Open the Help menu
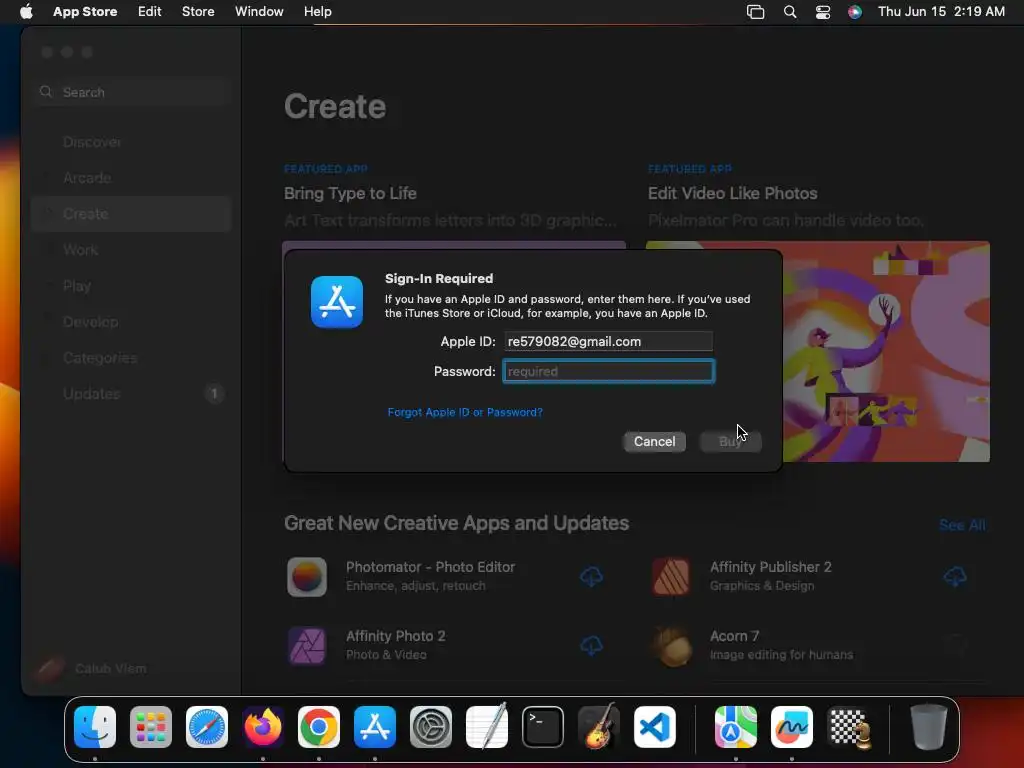 click(317, 12)
